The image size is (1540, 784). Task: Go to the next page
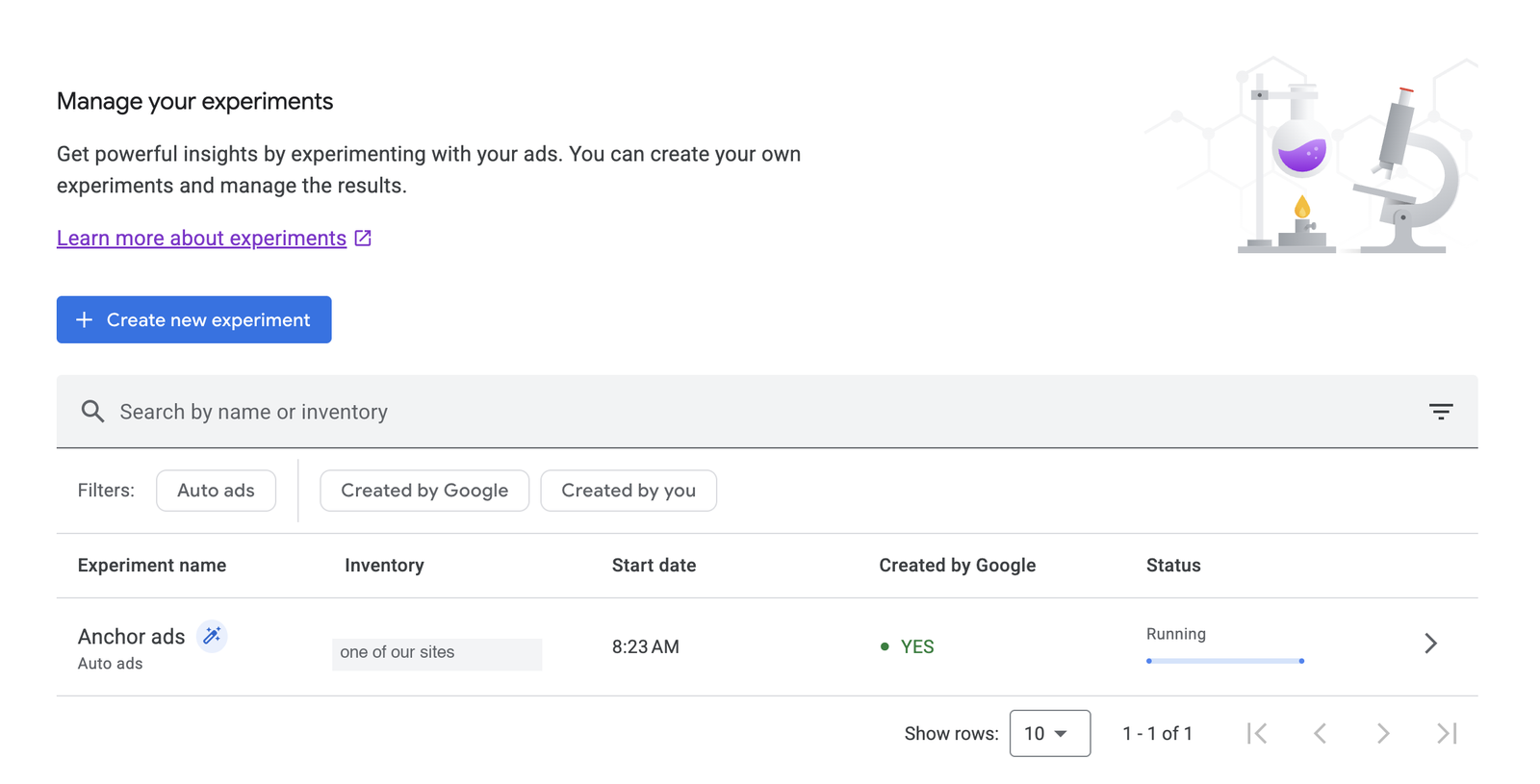pos(1383,733)
